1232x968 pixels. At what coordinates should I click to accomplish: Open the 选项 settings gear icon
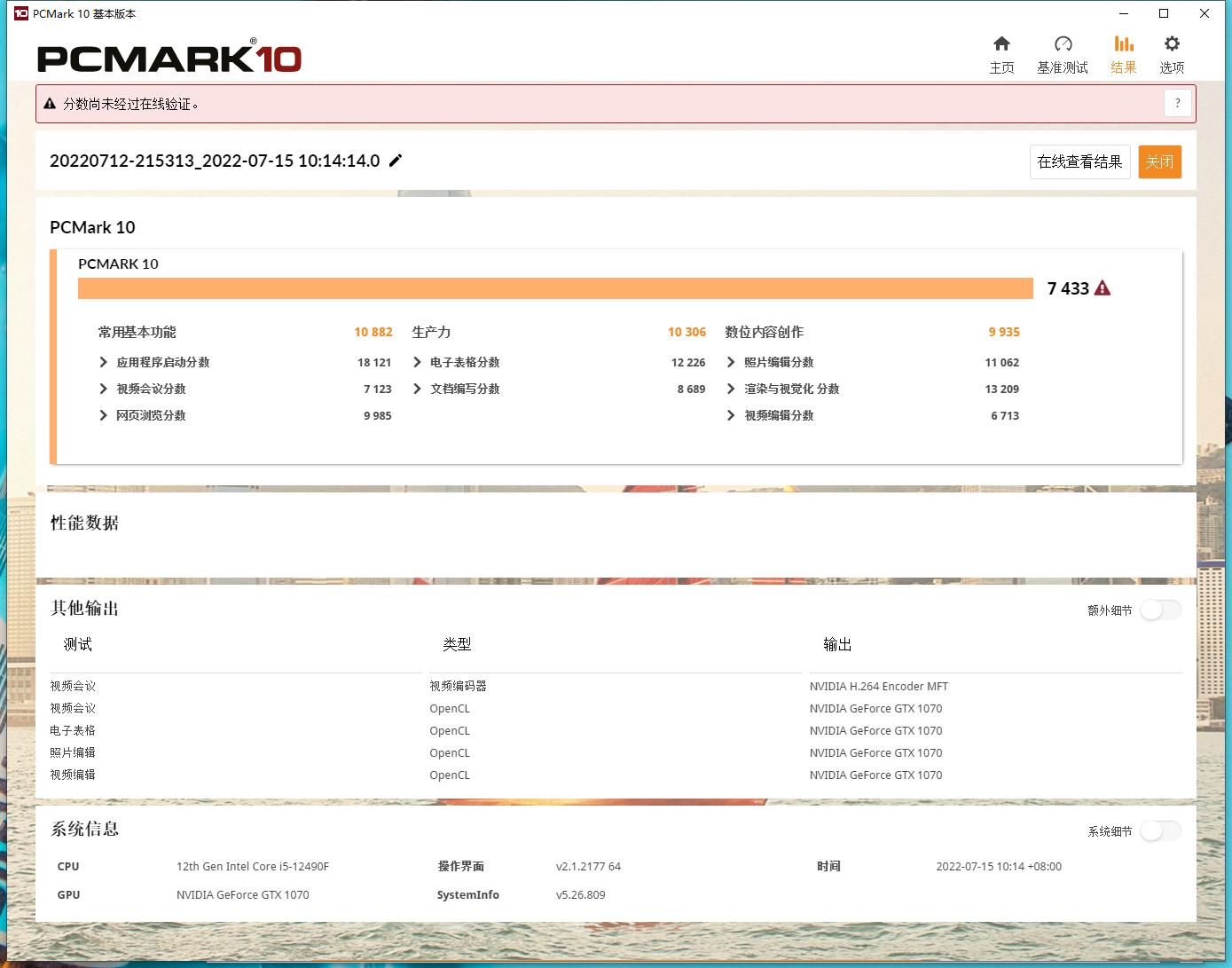tap(1172, 44)
